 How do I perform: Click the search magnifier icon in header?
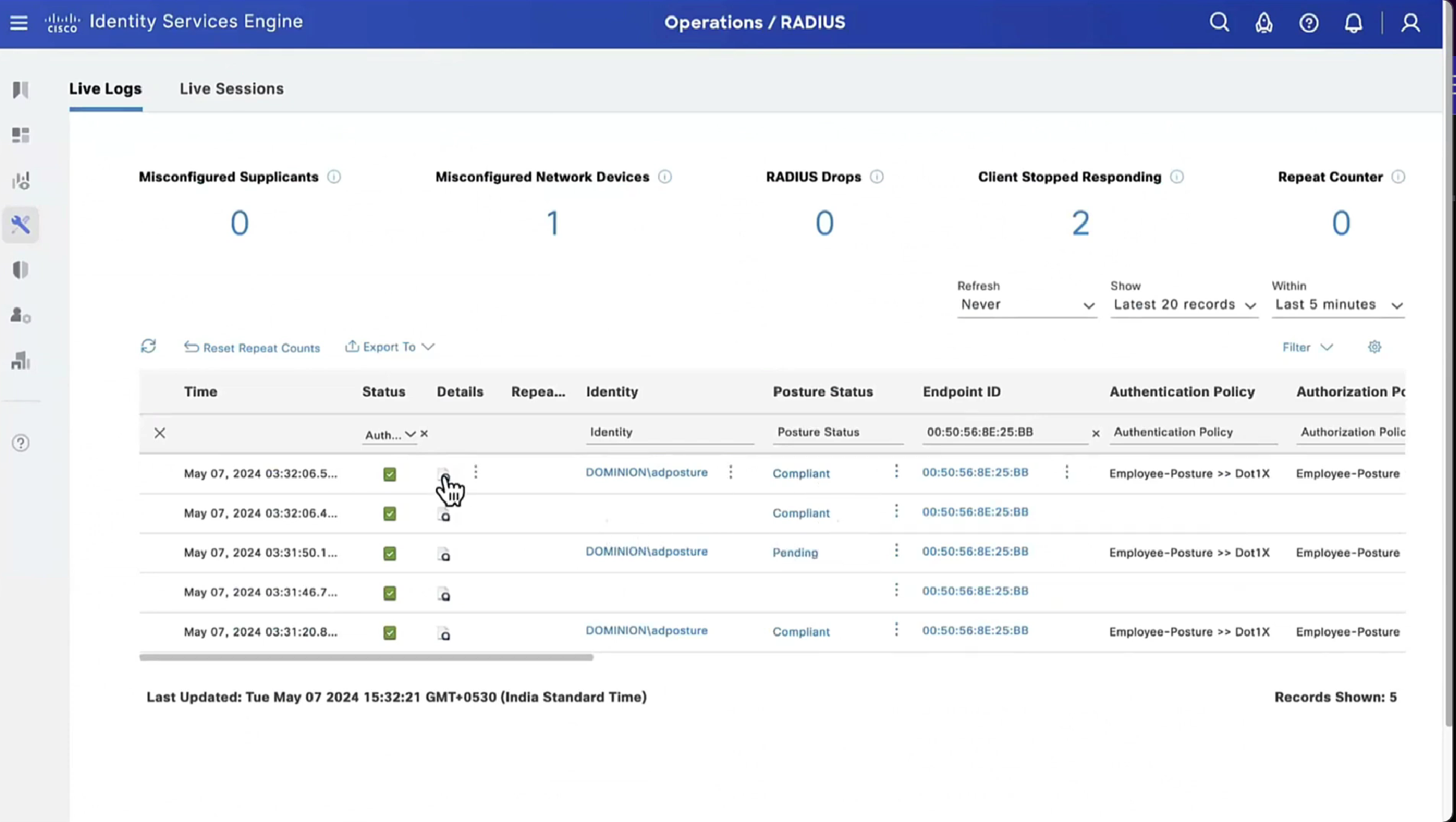point(1219,22)
